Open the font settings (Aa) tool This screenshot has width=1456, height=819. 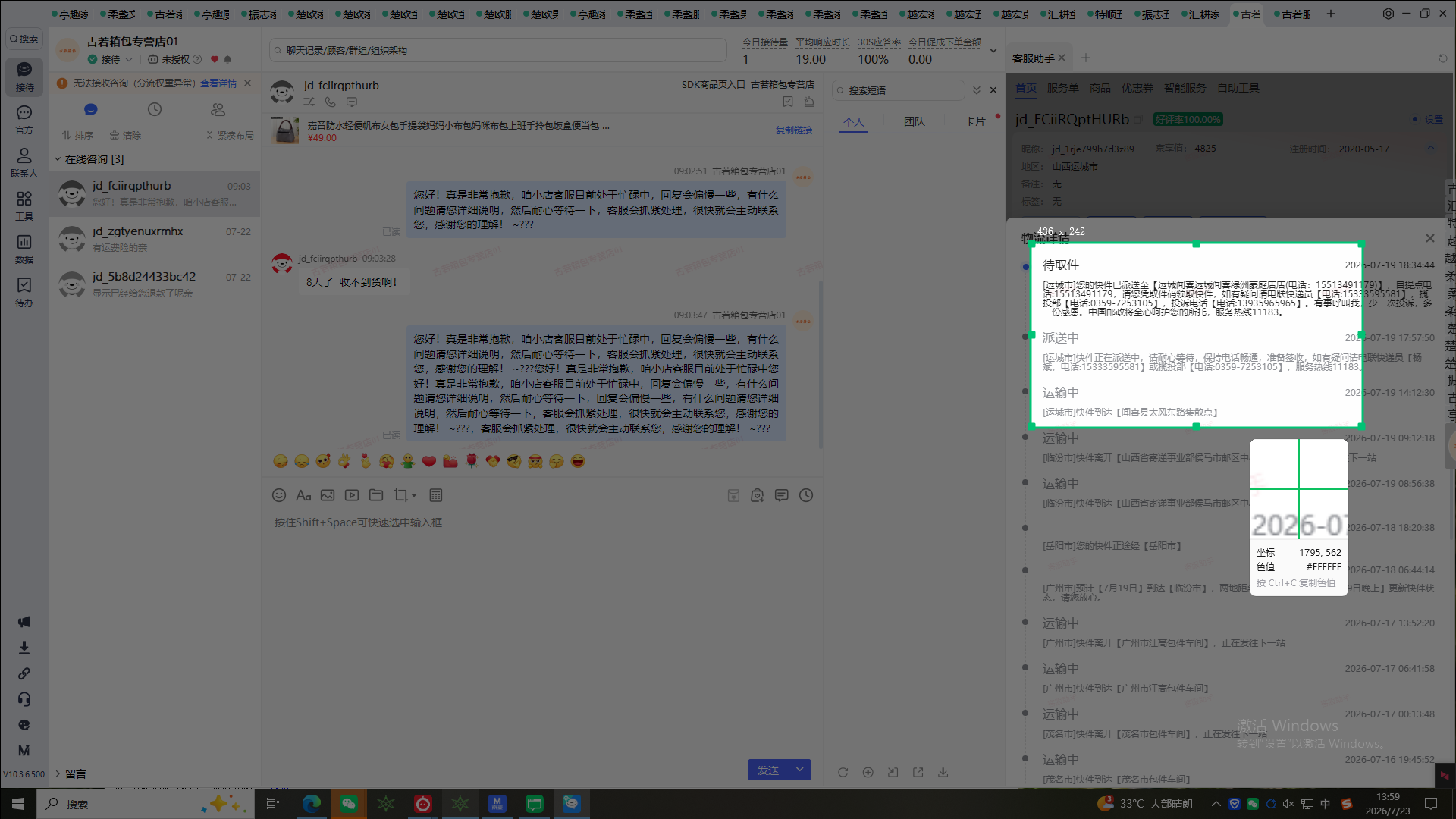click(303, 495)
